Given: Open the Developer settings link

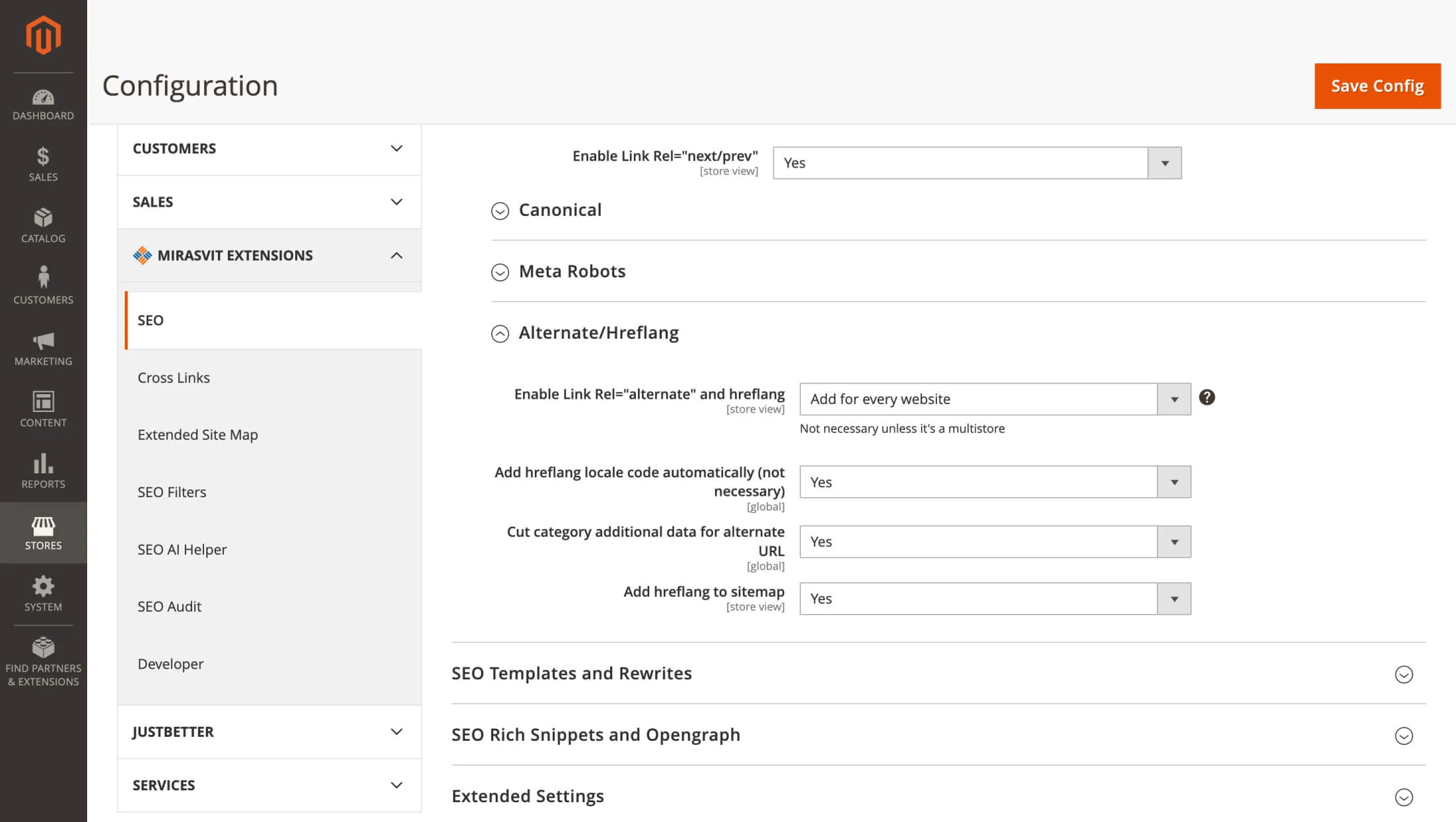Looking at the screenshot, I should (170, 664).
